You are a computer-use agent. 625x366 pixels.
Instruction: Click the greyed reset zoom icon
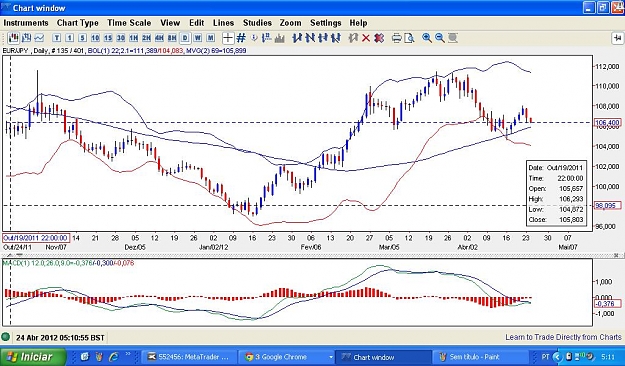453,38
